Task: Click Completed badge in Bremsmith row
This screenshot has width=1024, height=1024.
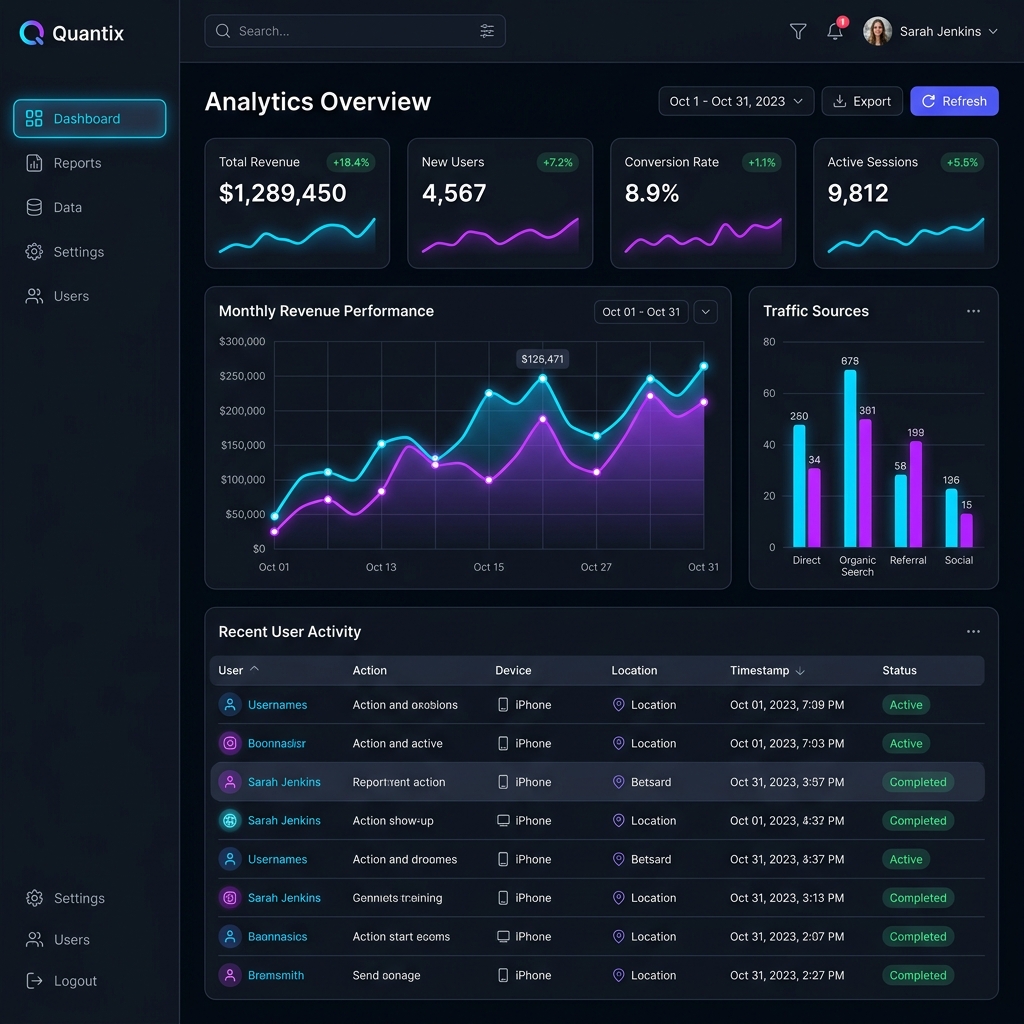Action: 918,975
